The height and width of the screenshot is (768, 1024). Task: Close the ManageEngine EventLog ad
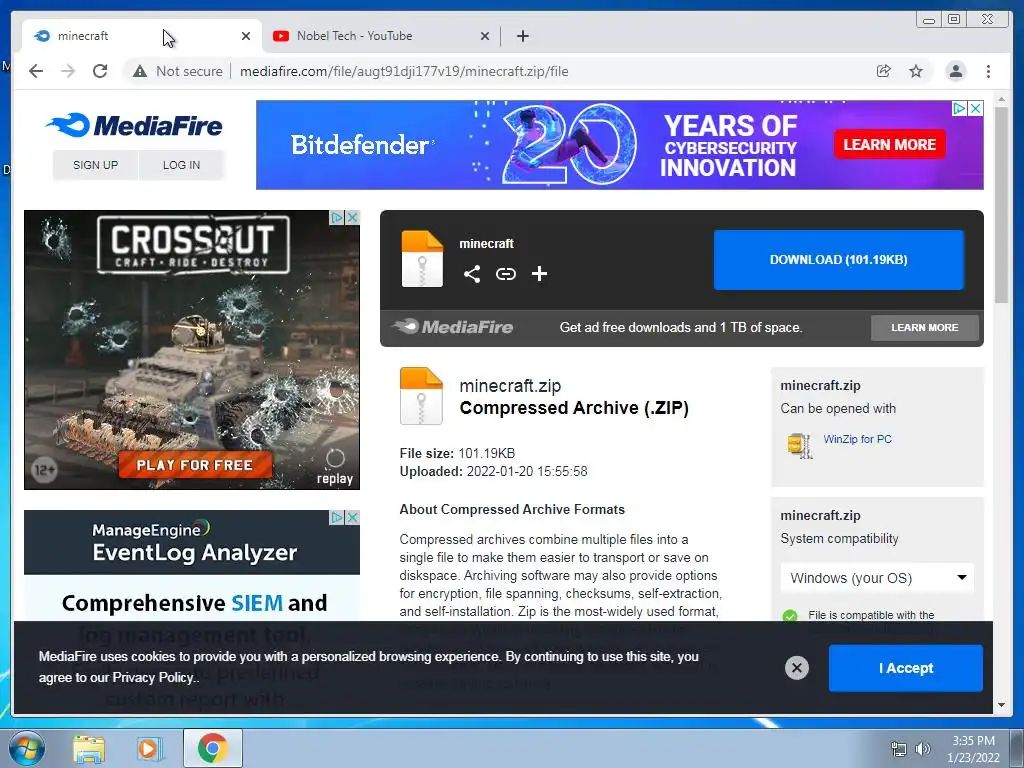click(x=353, y=517)
